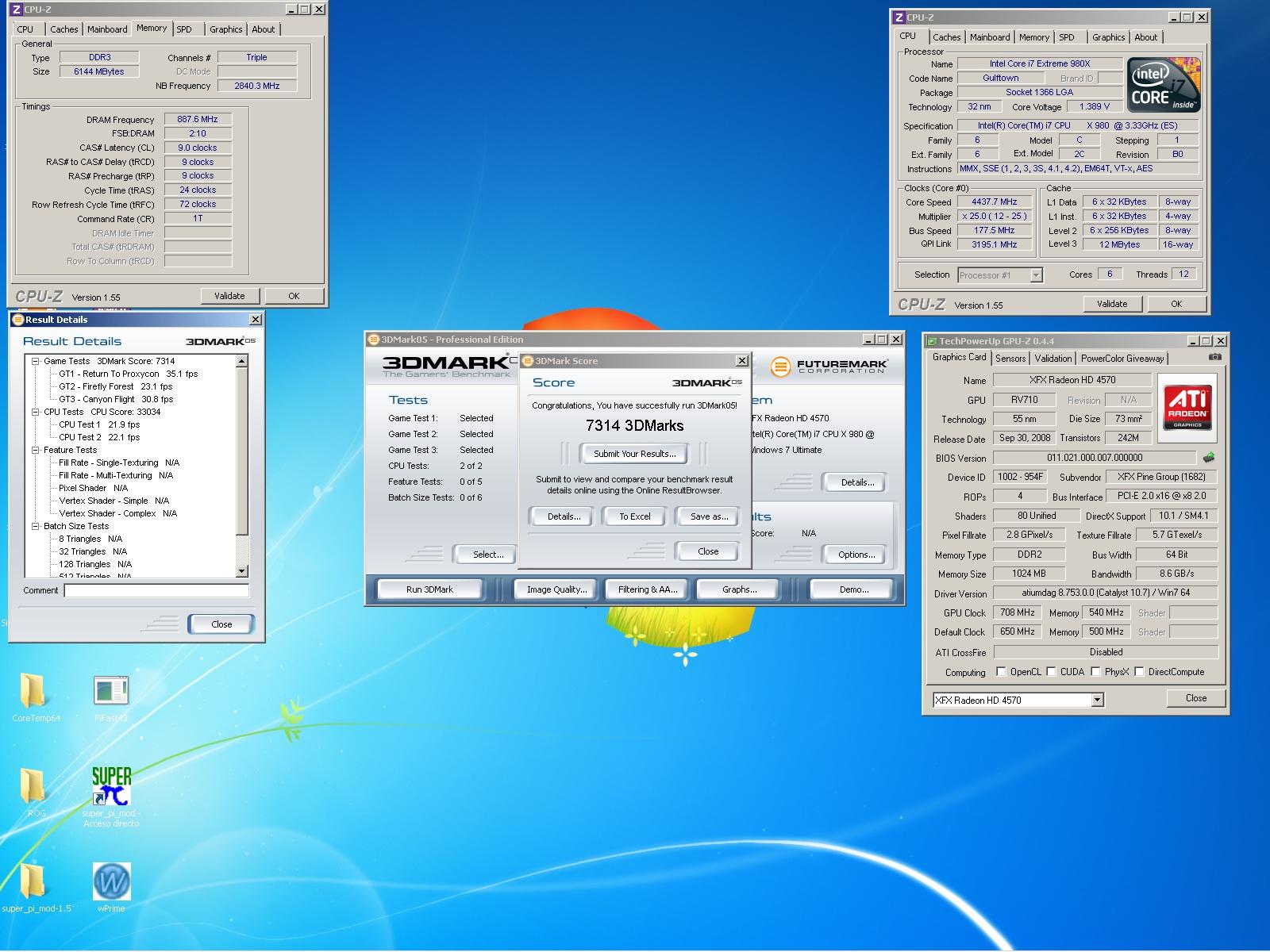The width and height of the screenshot is (1270, 952).
Task: Click To Excel button in score dialog
Action: [635, 516]
